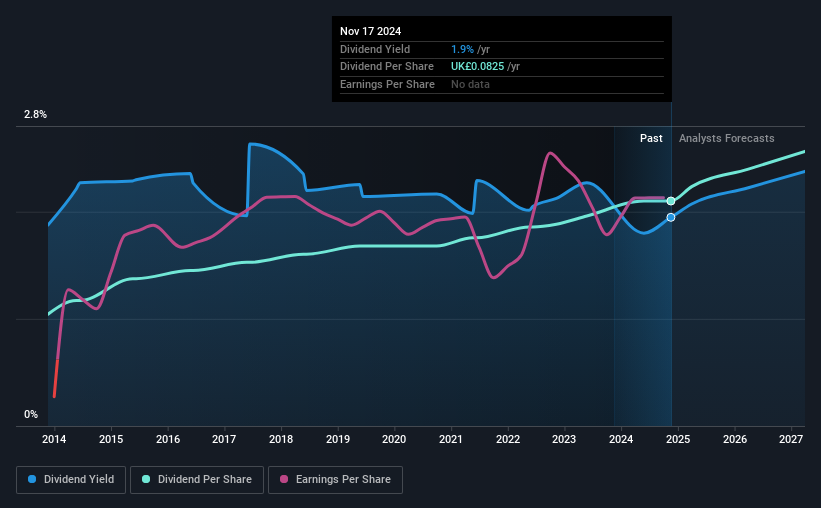This screenshot has width=821, height=508.
Task: Click the blue Dividend Yield legend dot
Action: click(x=32, y=479)
